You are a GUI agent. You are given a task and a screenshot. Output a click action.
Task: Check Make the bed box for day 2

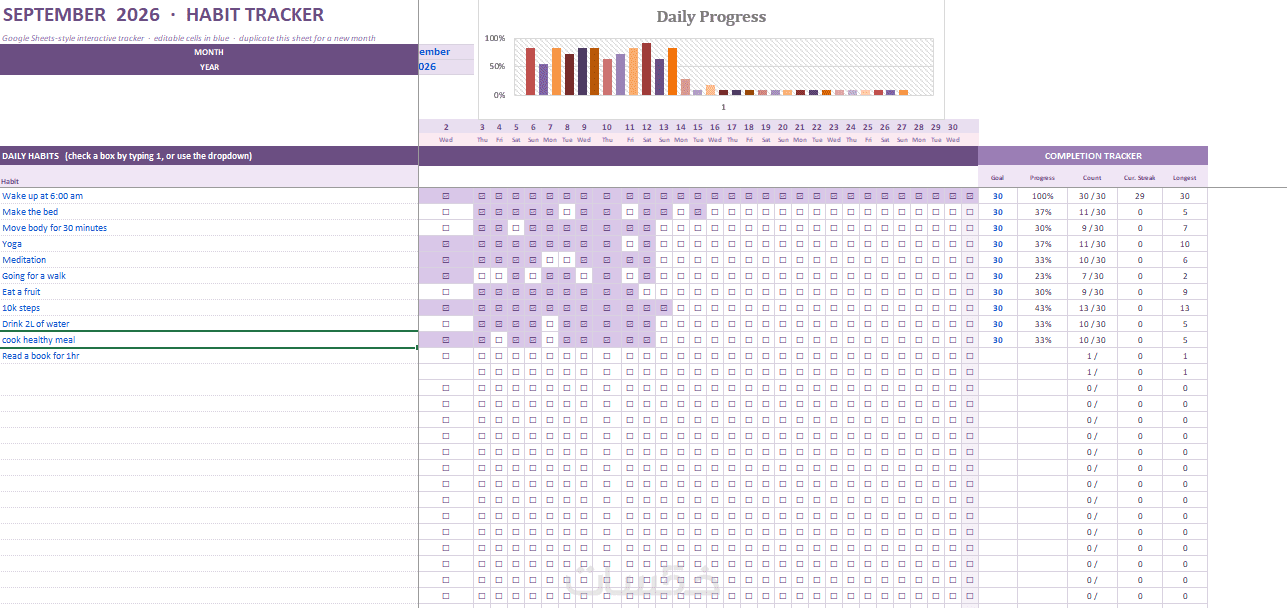tap(446, 212)
